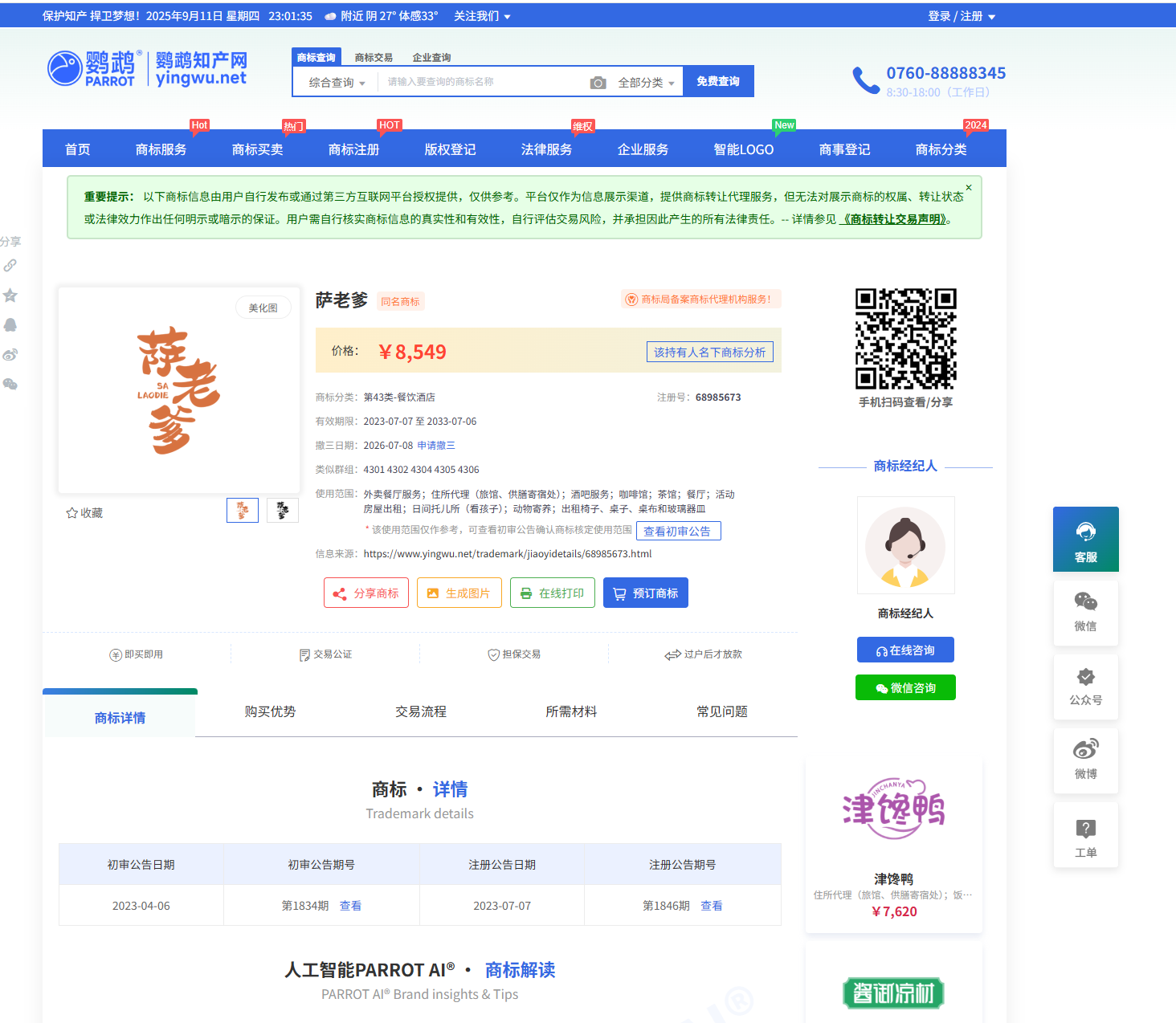Open the 客服 customer service widget

tap(1085, 539)
